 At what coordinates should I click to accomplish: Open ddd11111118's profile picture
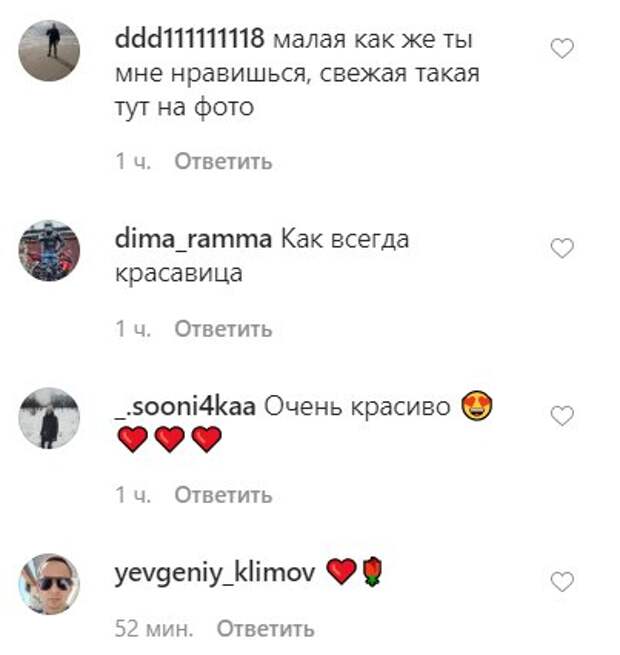(x=49, y=50)
